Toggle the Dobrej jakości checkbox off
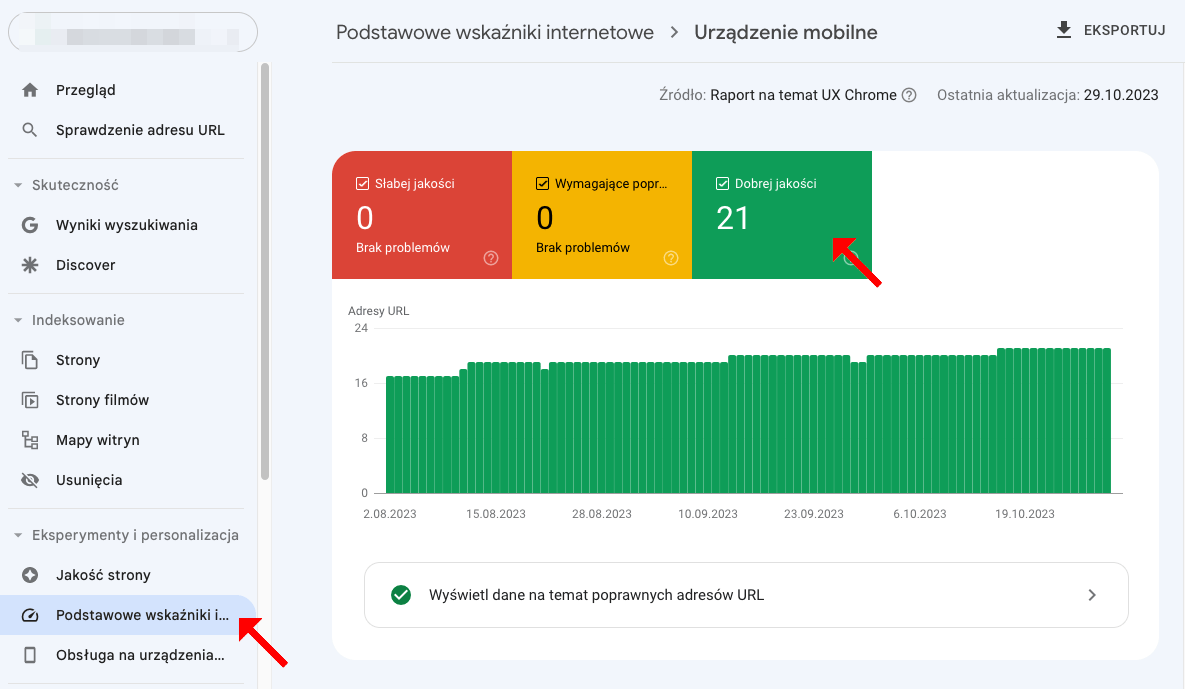This screenshot has height=689, width=1185. [721, 183]
